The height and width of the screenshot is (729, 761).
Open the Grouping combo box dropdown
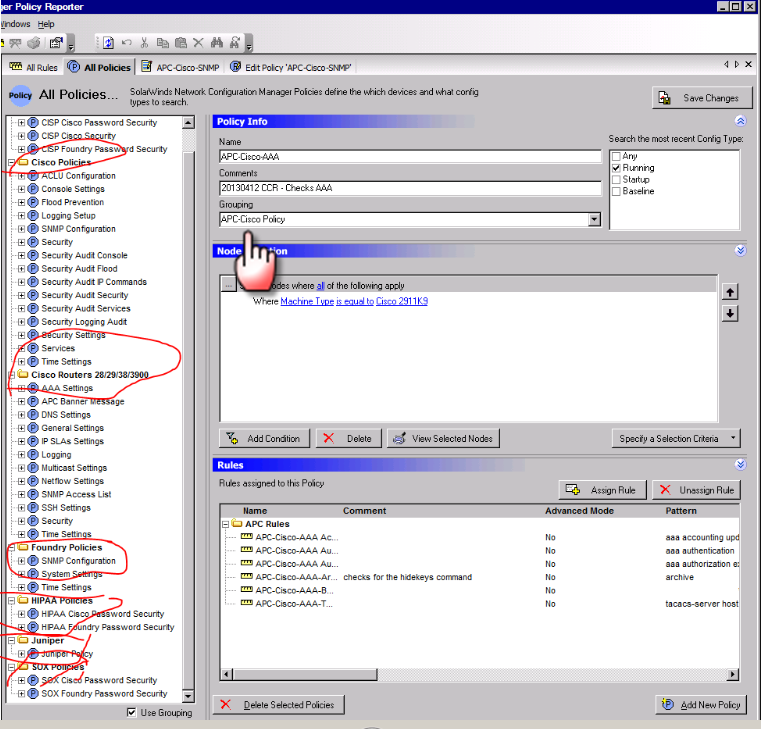(594, 219)
